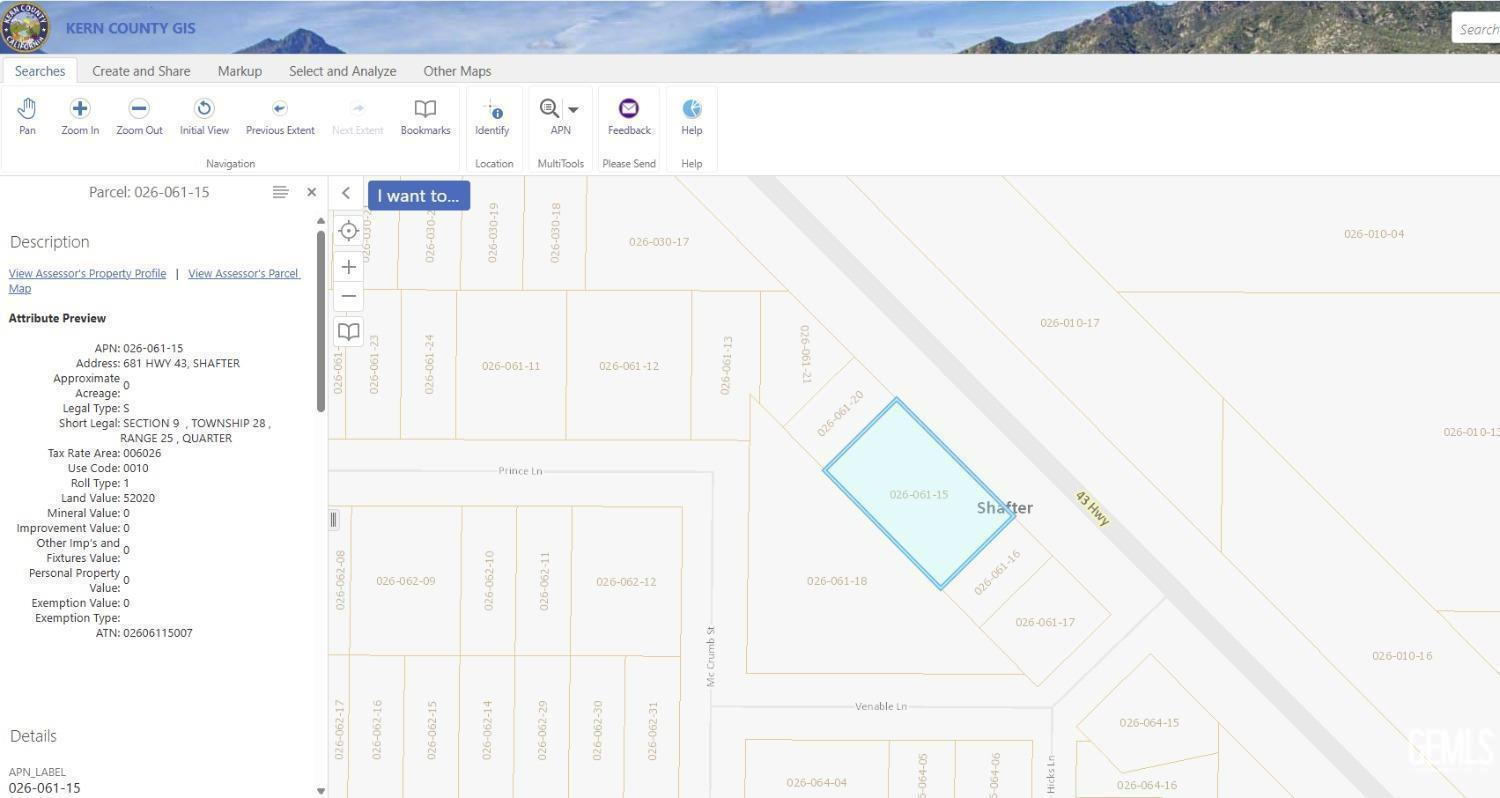
Task: Close the Parcel 026-061-15 panel
Action: pyautogui.click(x=312, y=192)
